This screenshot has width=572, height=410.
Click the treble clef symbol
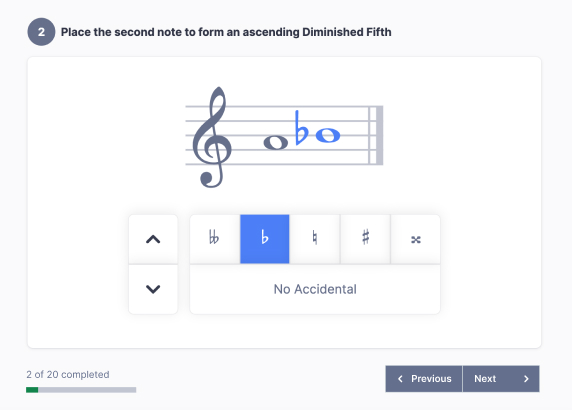tap(212, 137)
